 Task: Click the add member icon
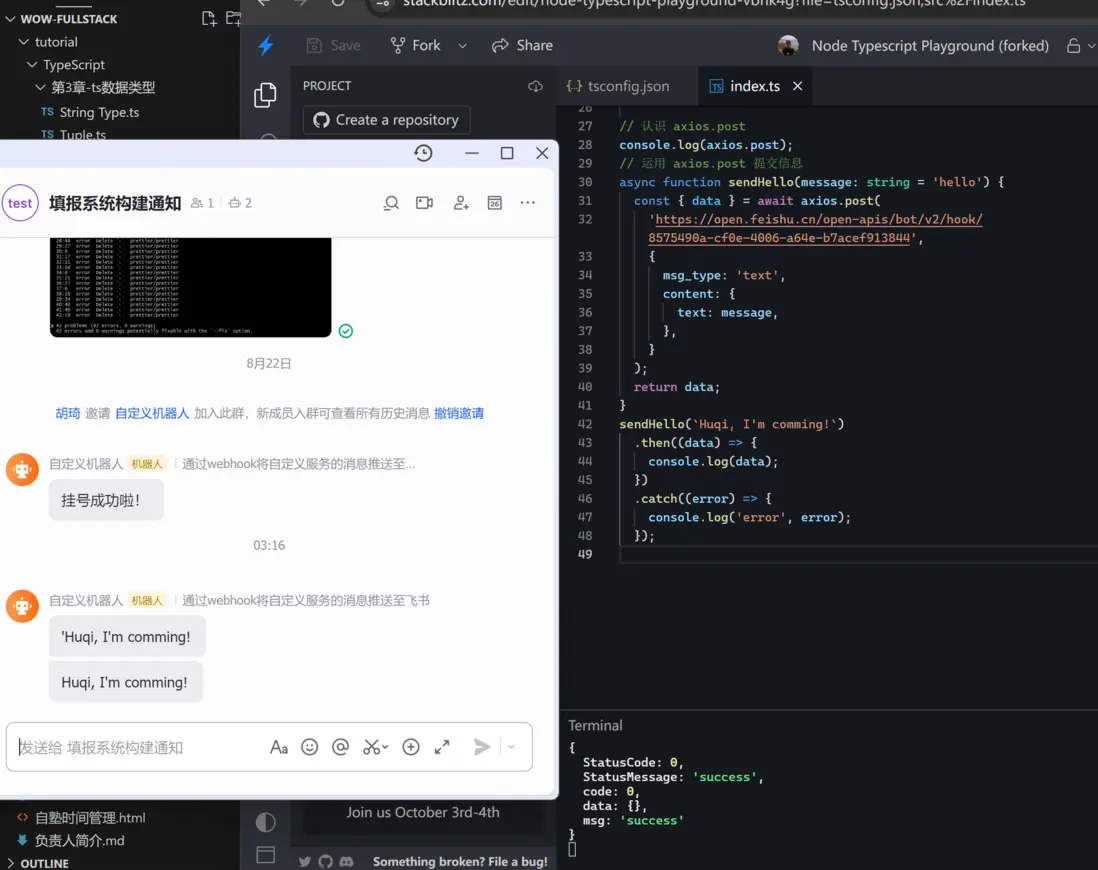[460, 203]
